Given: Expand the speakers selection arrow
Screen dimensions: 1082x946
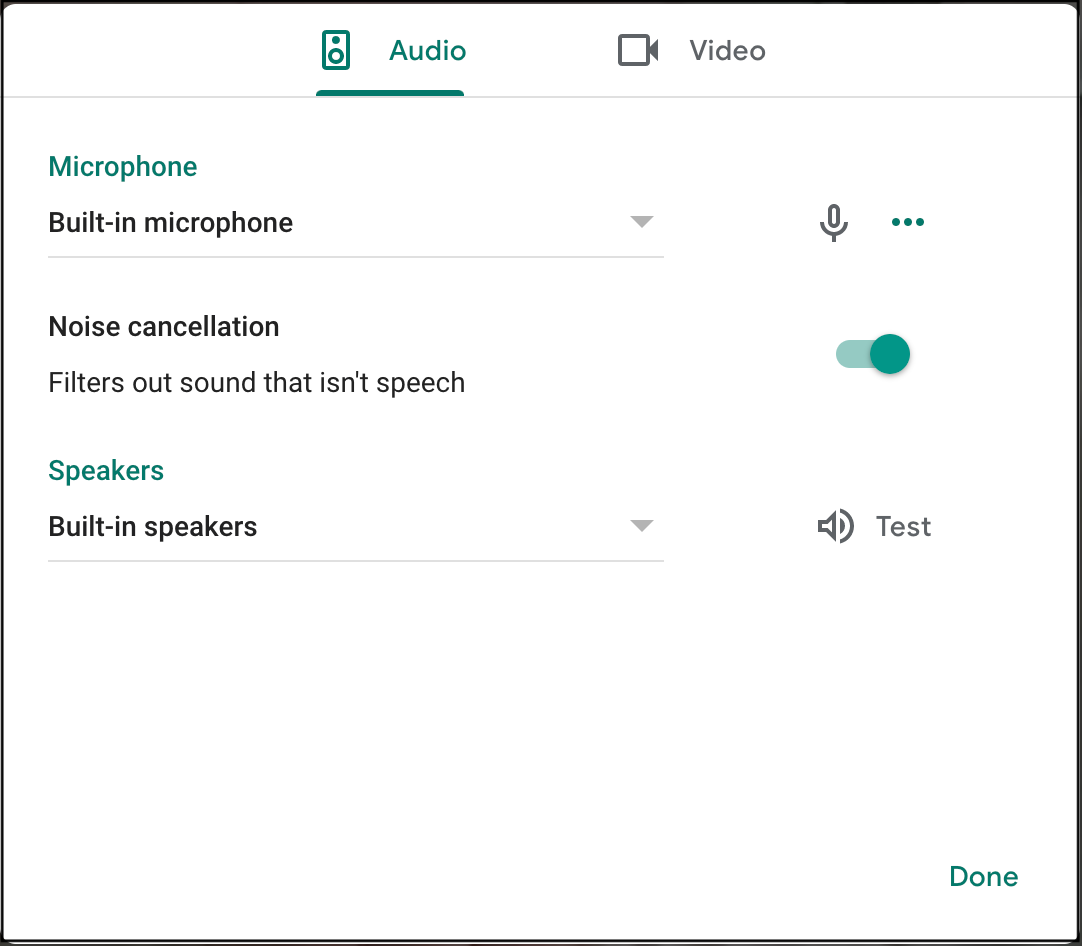Looking at the screenshot, I should click(x=641, y=526).
